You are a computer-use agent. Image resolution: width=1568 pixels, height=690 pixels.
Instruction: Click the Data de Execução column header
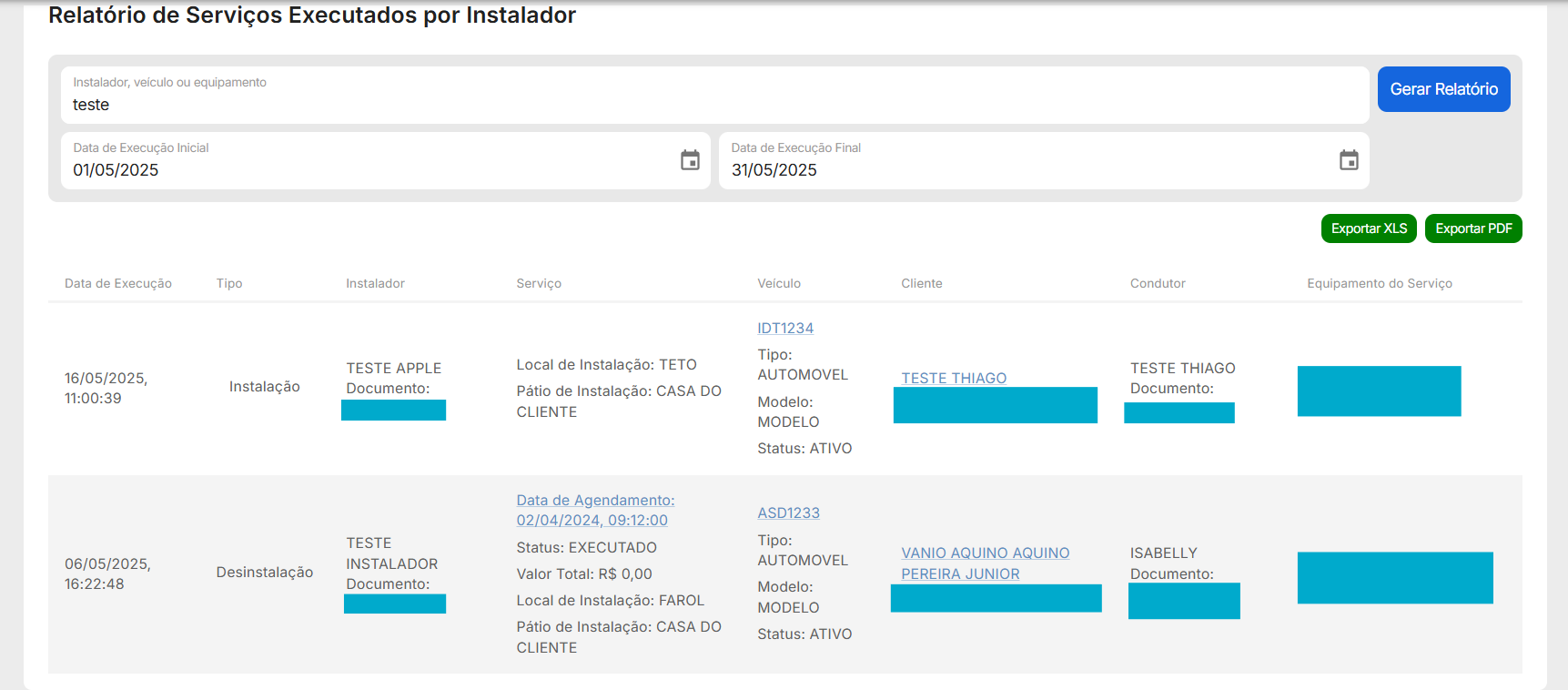118,283
